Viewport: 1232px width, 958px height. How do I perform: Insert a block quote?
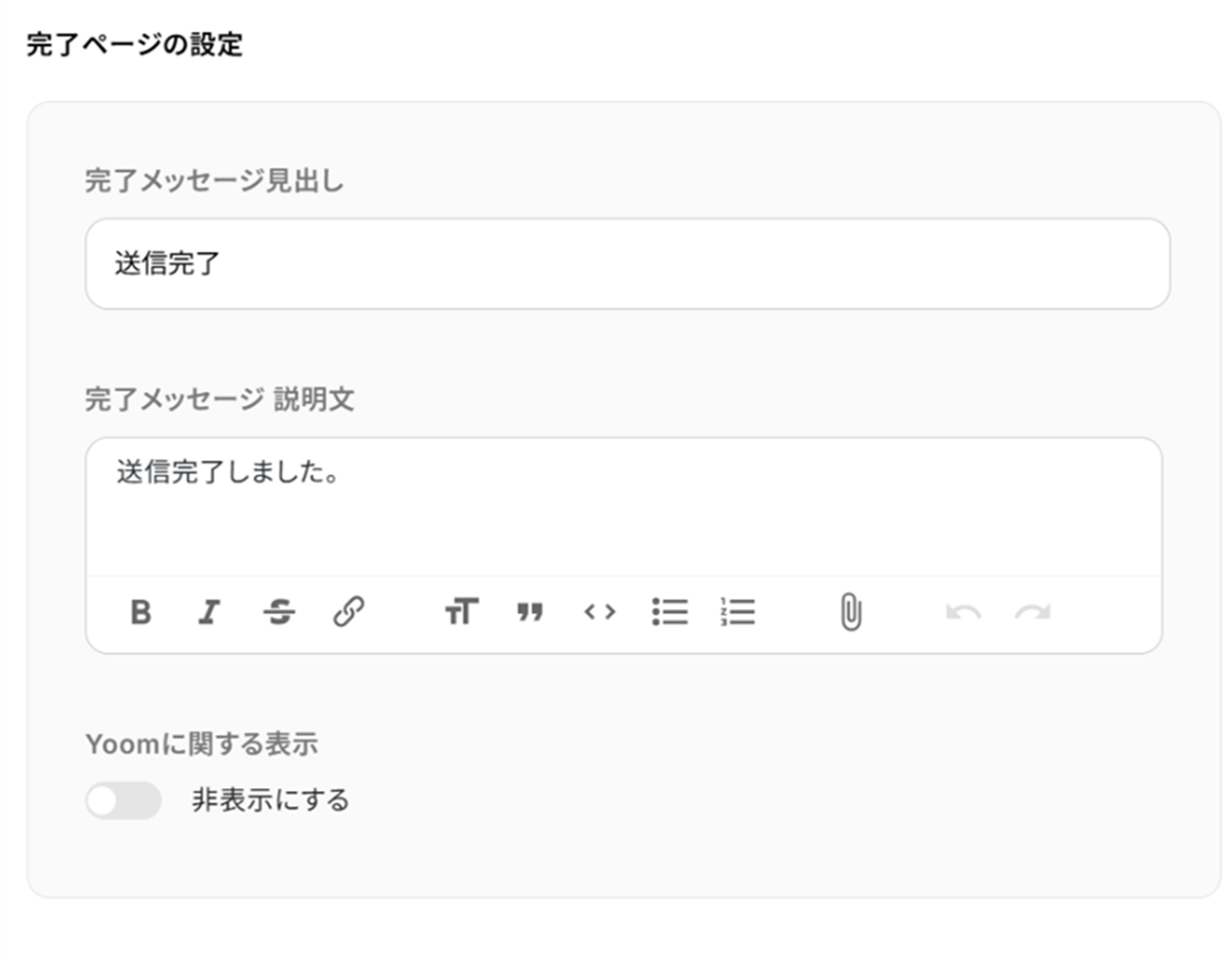tap(530, 613)
